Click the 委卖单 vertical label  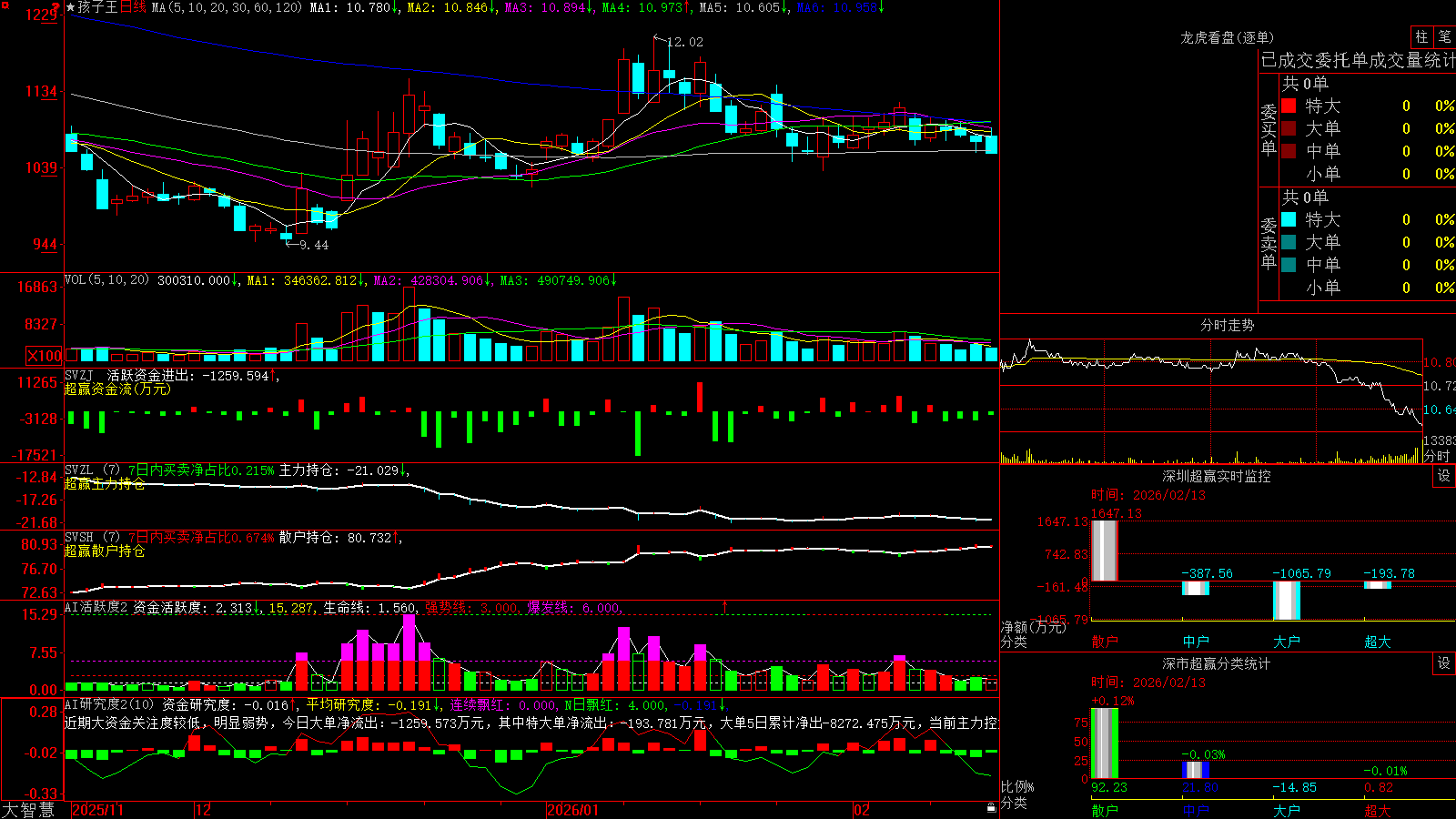tap(1269, 243)
